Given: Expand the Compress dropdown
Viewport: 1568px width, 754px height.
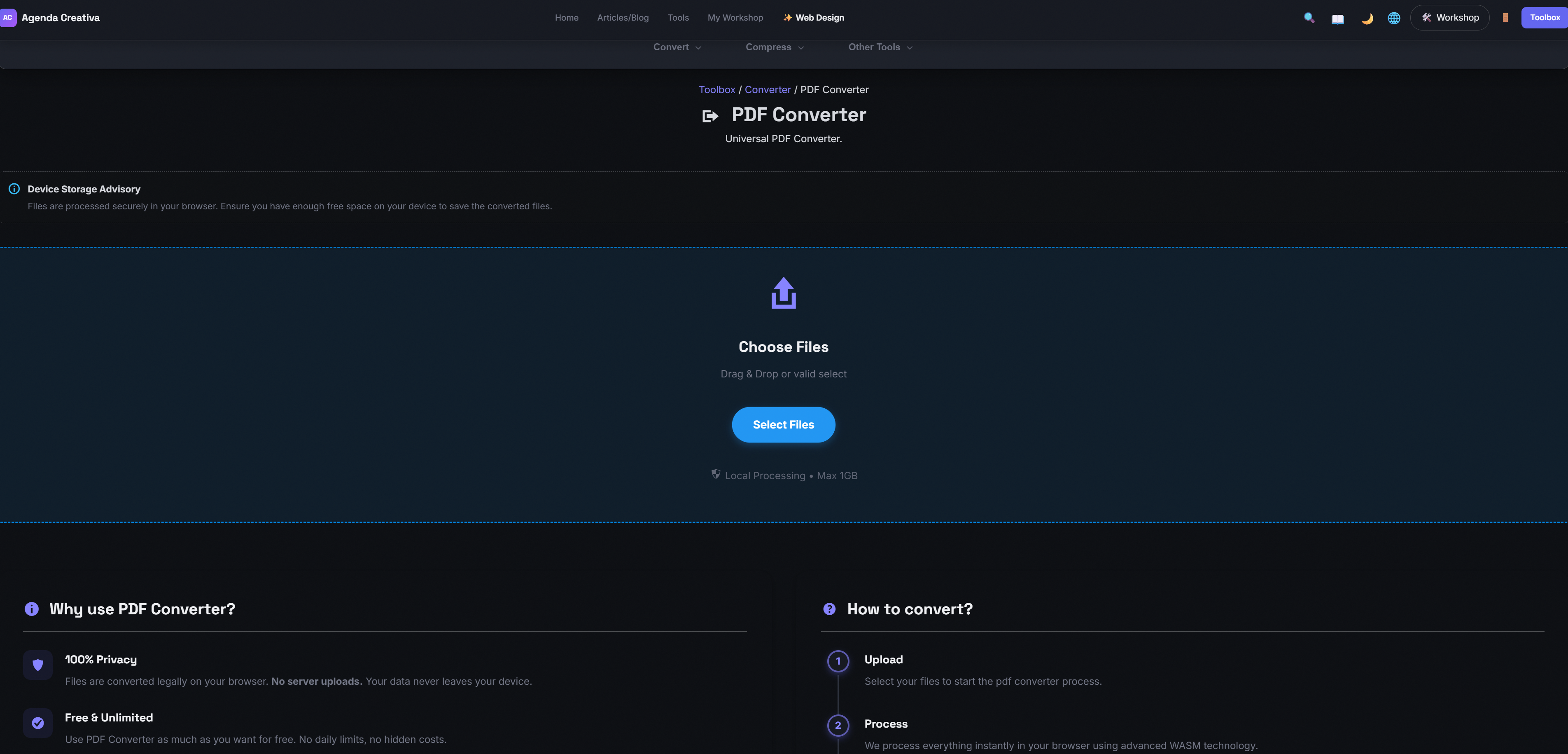Looking at the screenshot, I should (x=774, y=47).
